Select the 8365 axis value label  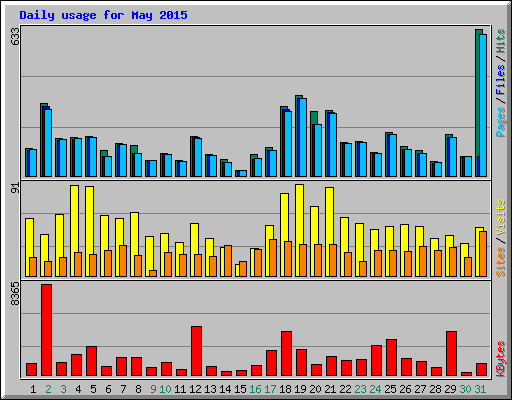15,294
